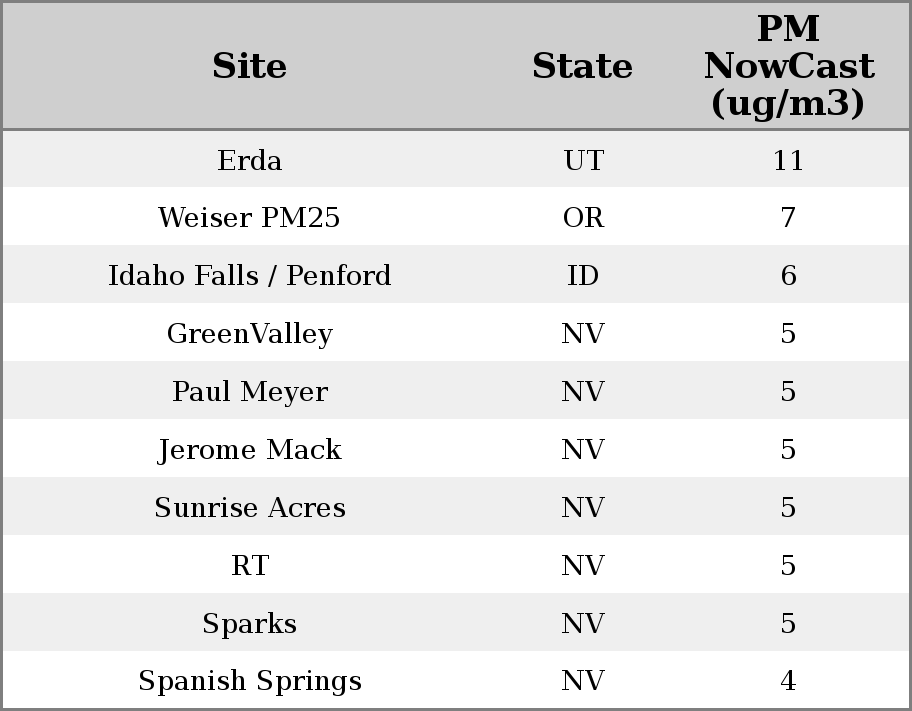
Task: Select the ID state cell
Action: pyautogui.click(x=583, y=276)
